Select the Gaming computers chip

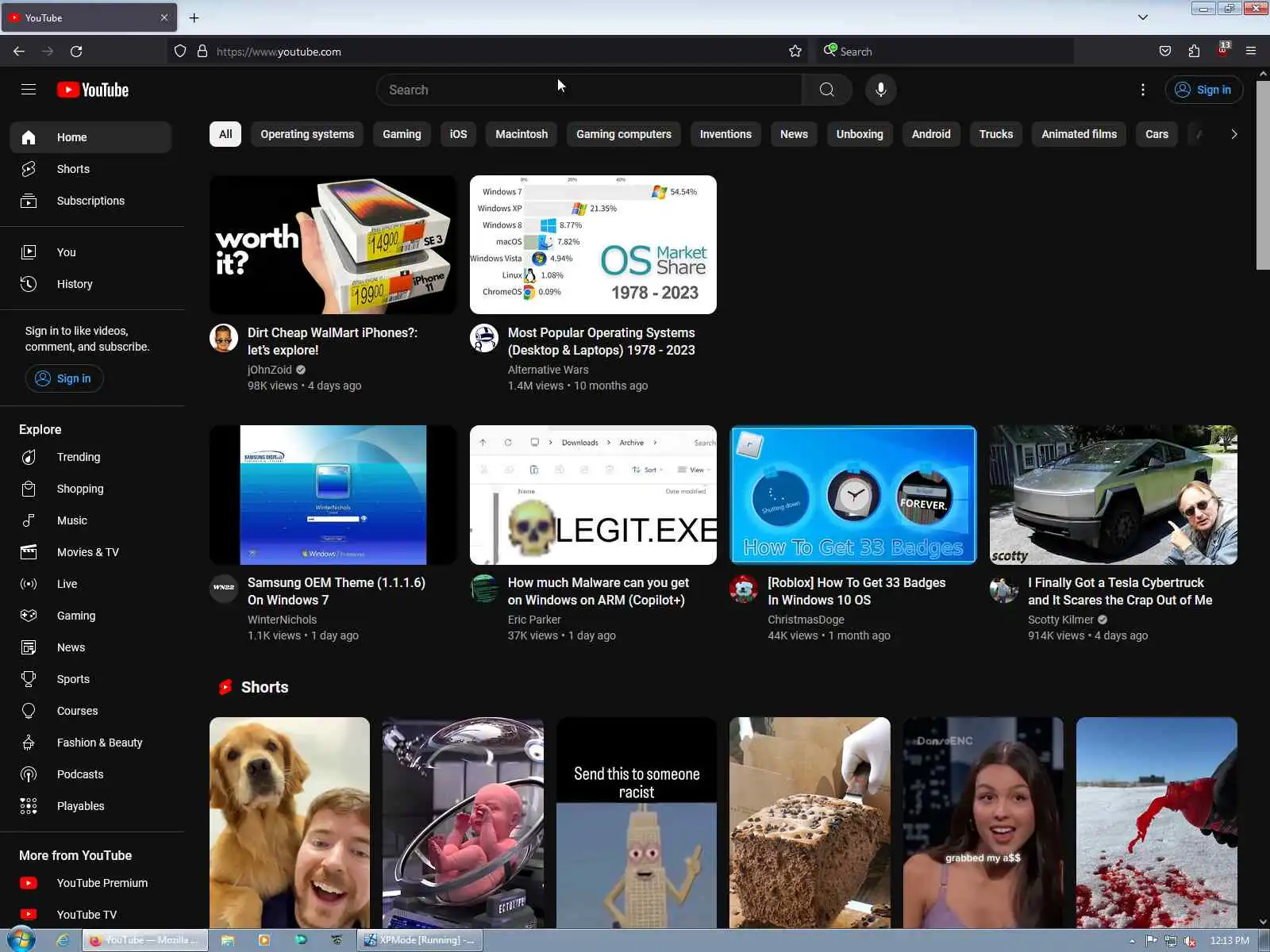[x=624, y=134]
